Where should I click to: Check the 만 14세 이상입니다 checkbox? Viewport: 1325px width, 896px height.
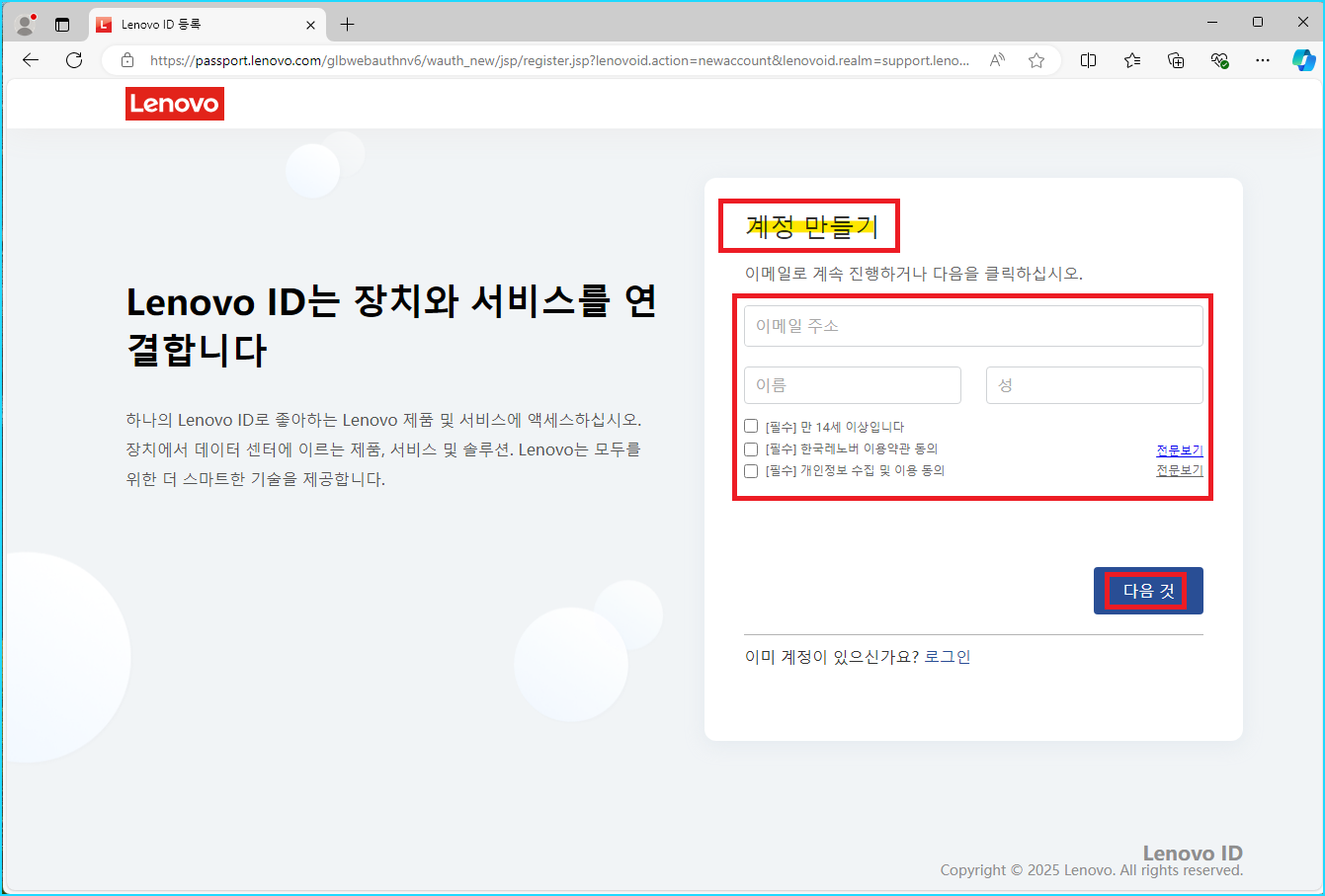tap(751, 426)
